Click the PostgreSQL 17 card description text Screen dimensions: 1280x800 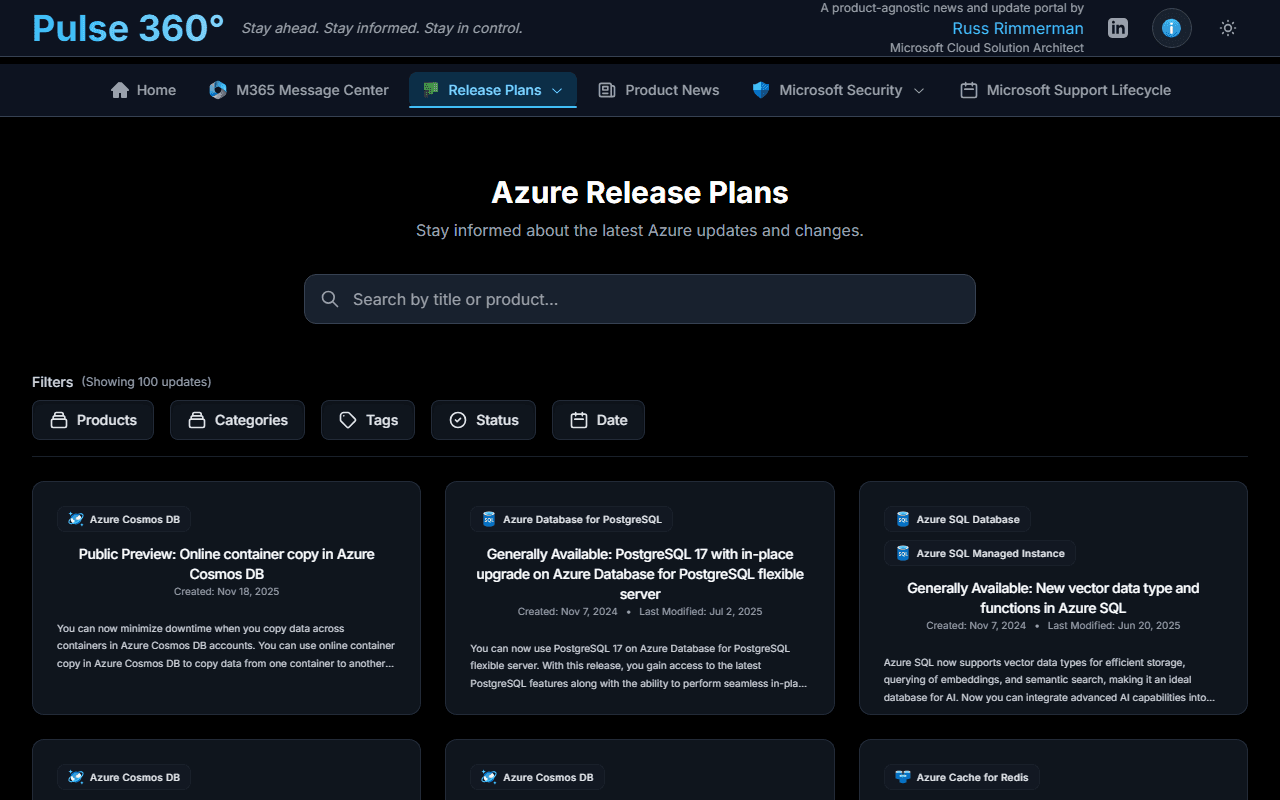pos(640,666)
